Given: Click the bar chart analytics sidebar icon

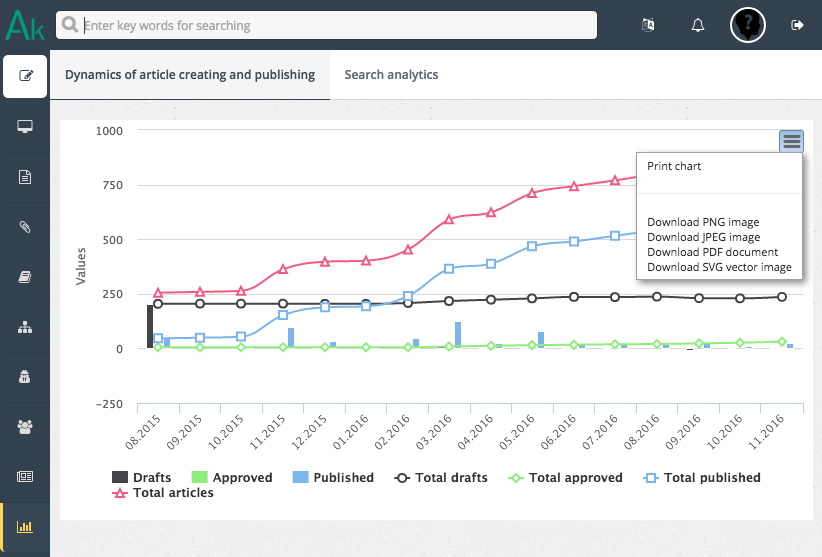Looking at the screenshot, I should 25,527.
